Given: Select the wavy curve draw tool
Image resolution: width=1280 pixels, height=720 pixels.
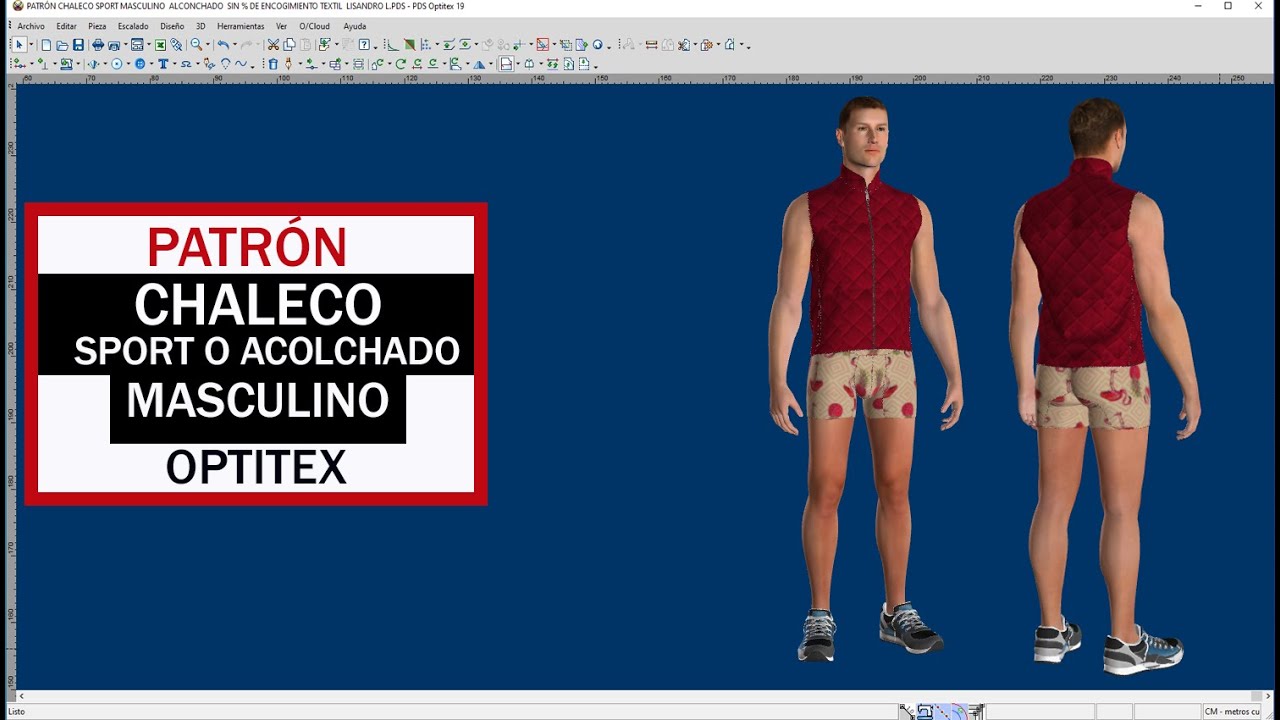Looking at the screenshot, I should point(241,64).
